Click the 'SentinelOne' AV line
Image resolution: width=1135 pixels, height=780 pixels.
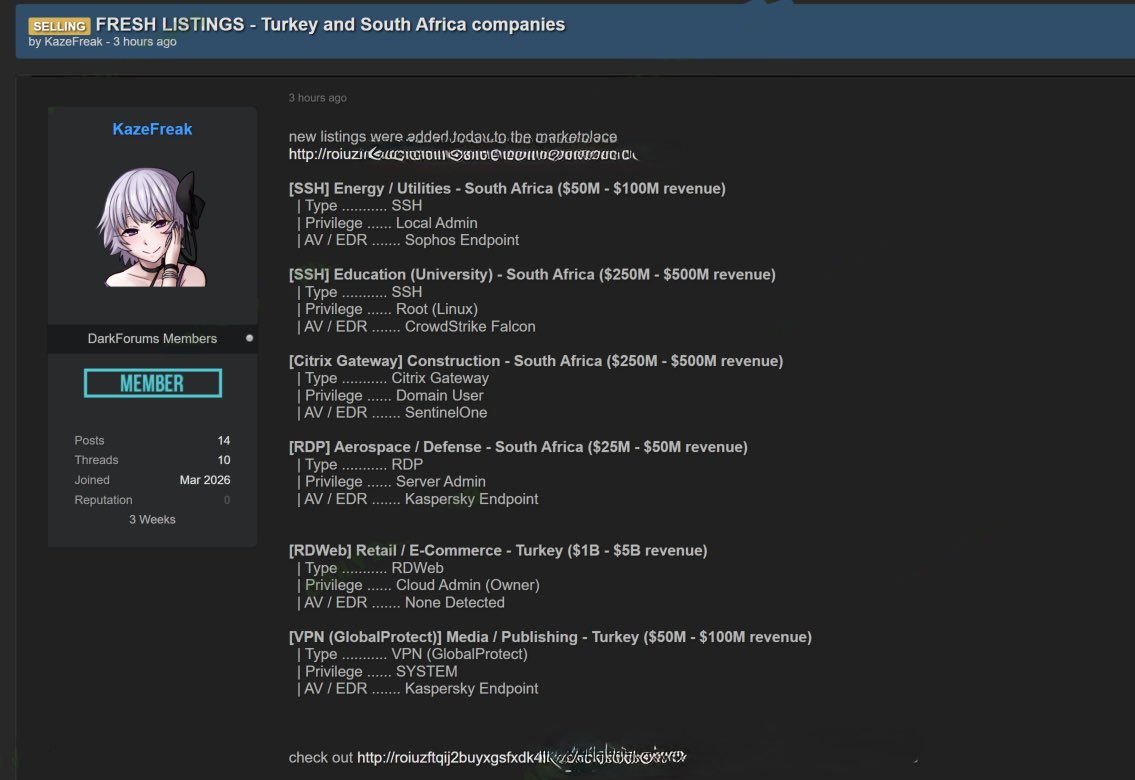point(392,412)
